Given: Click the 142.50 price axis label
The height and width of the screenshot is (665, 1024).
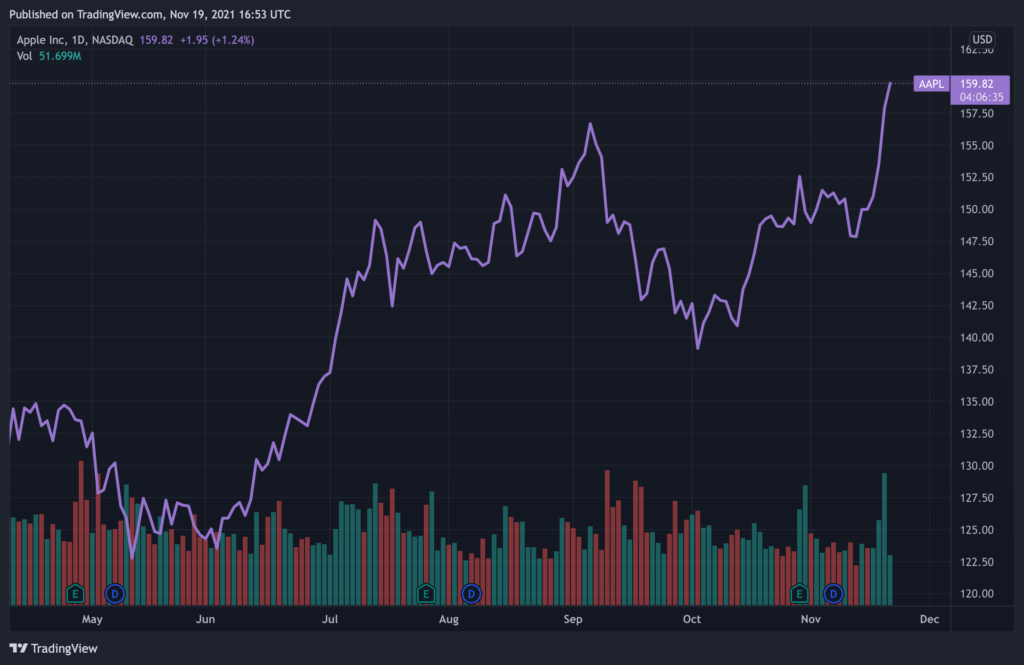Looking at the screenshot, I should pos(976,306).
